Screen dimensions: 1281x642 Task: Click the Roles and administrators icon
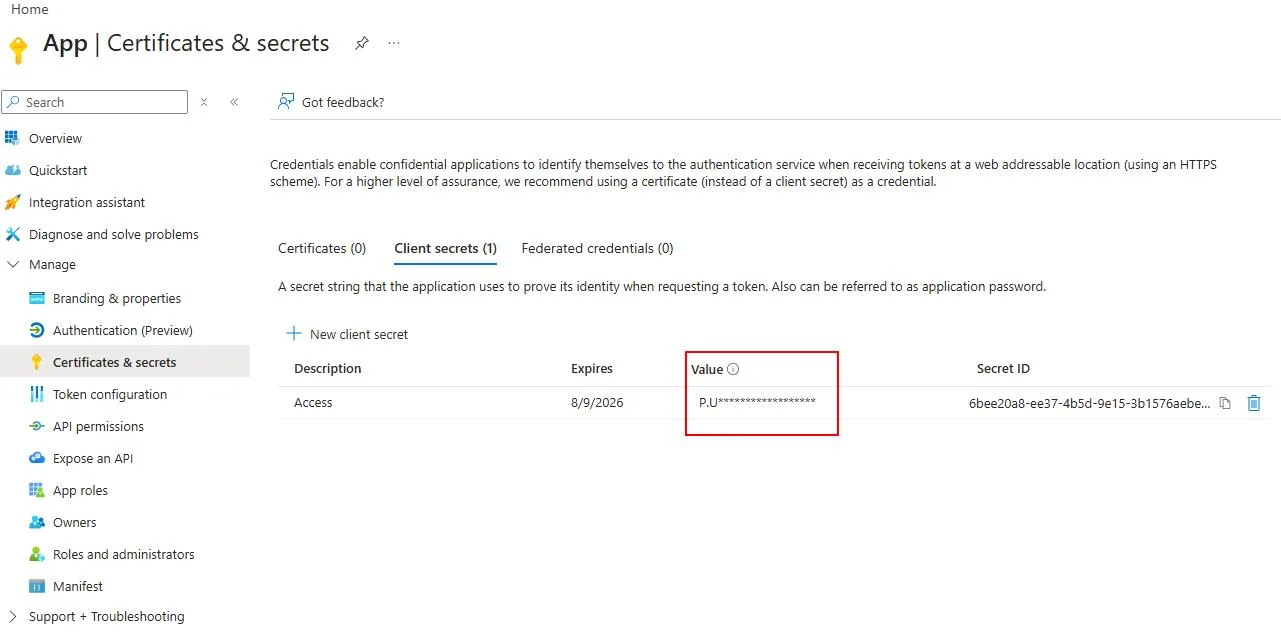tap(37, 554)
